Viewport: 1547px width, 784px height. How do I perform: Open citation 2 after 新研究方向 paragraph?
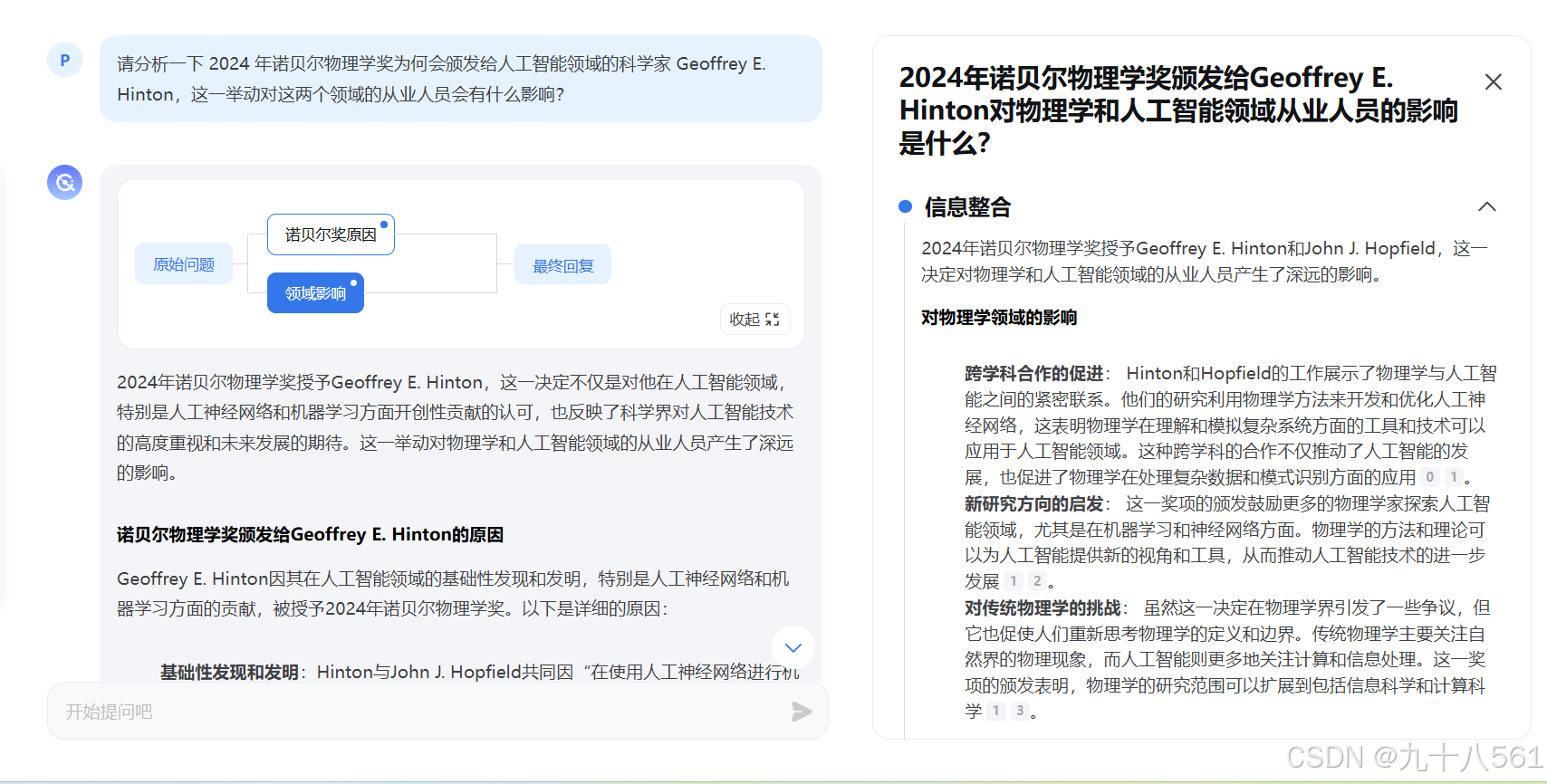coord(1037,581)
